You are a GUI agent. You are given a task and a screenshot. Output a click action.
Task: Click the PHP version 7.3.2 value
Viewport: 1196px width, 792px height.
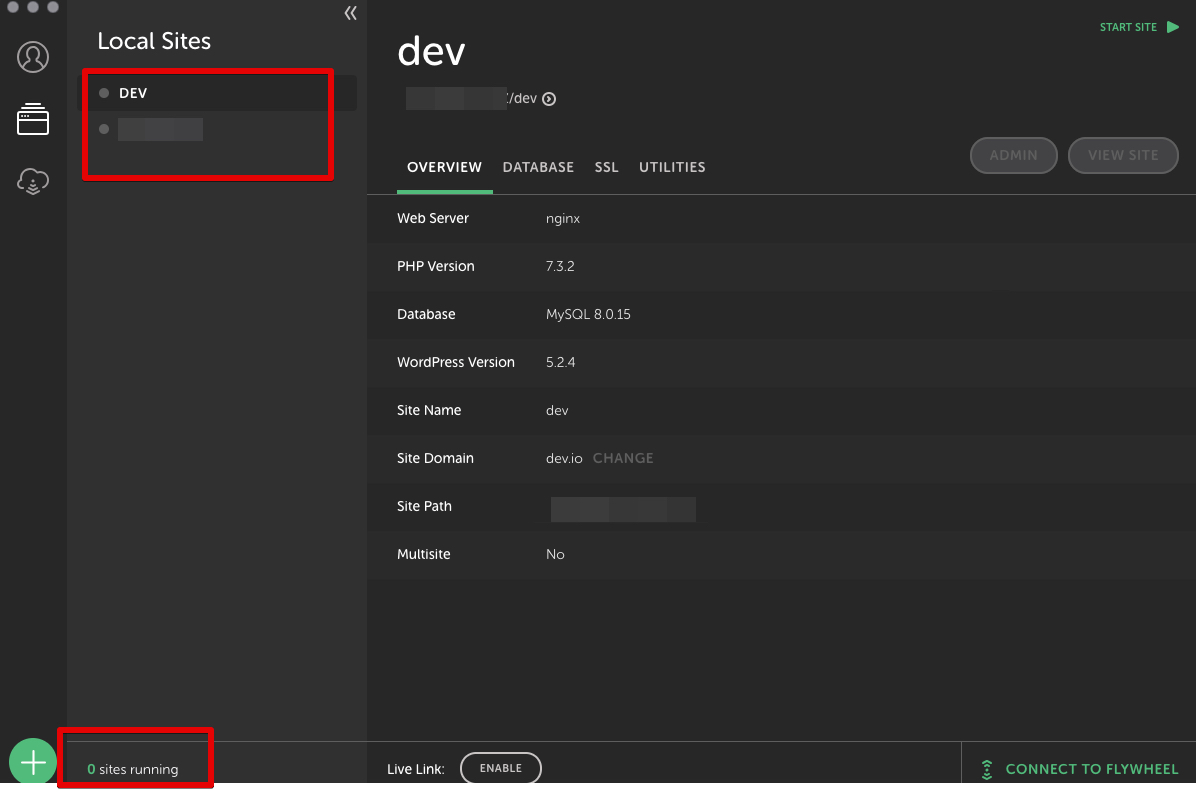pos(560,267)
